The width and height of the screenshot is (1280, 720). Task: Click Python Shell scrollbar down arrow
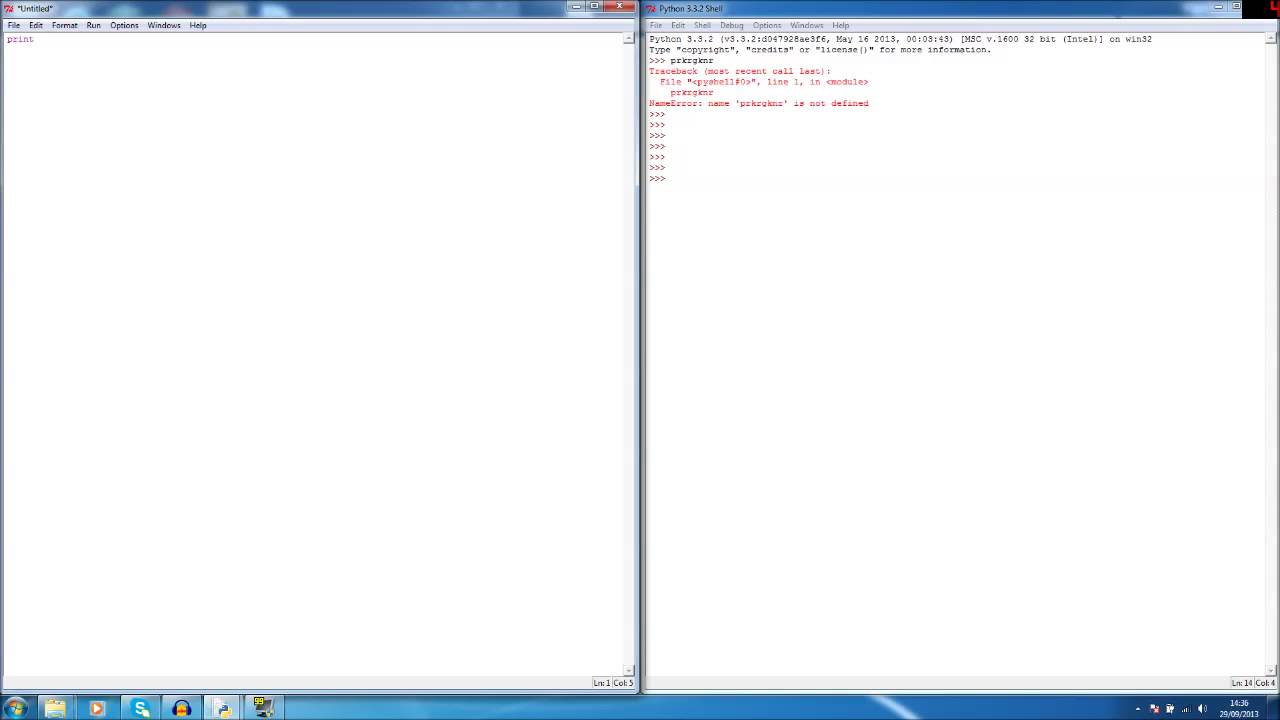click(x=1272, y=670)
